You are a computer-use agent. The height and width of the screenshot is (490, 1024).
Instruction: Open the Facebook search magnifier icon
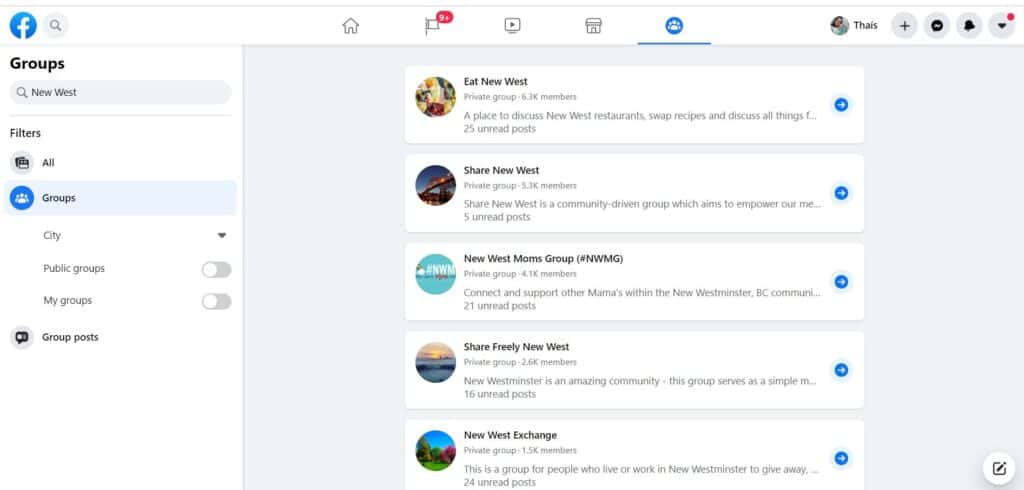pos(56,25)
